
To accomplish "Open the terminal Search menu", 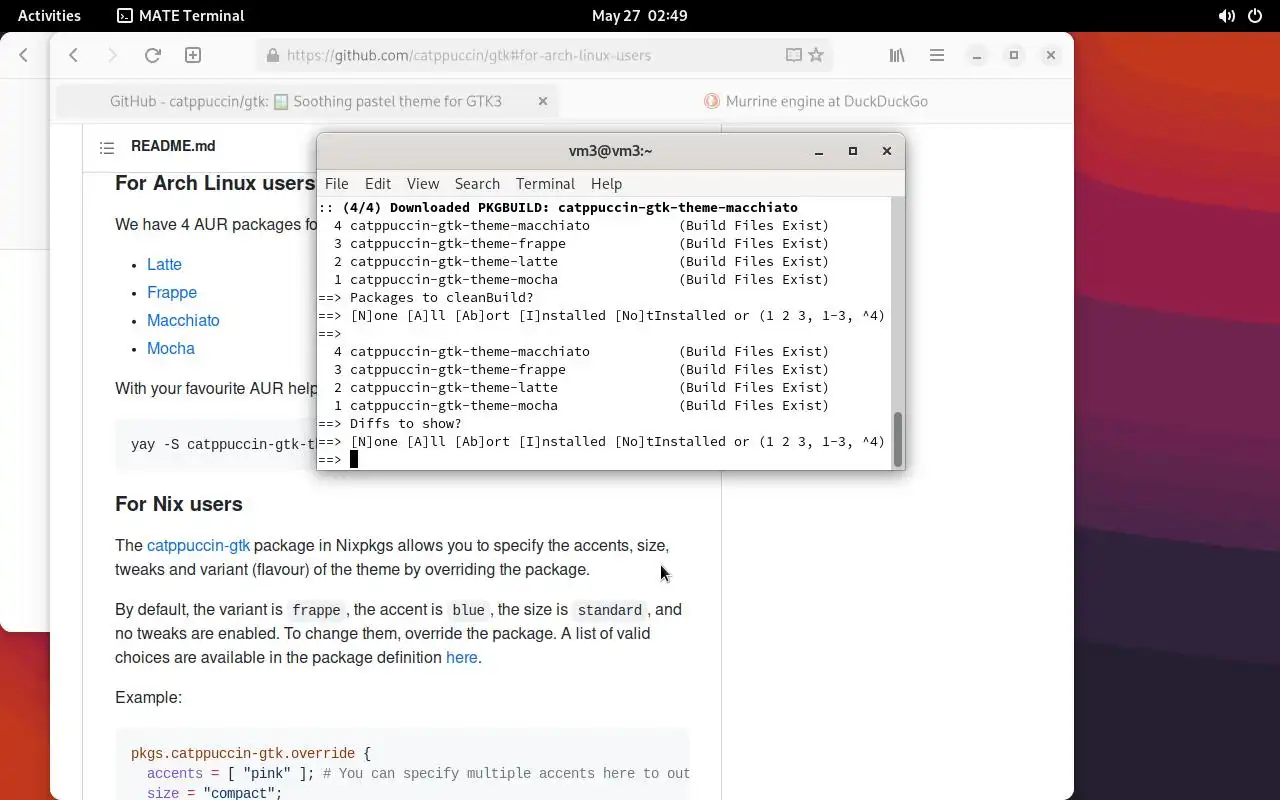I will [477, 183].
